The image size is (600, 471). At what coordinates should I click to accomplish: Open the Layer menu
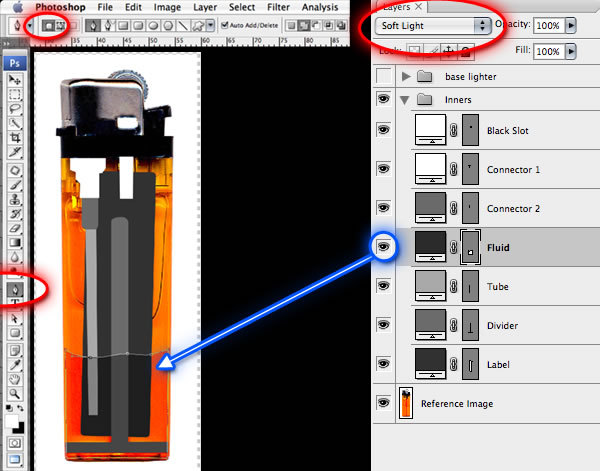tap(204, 7)
